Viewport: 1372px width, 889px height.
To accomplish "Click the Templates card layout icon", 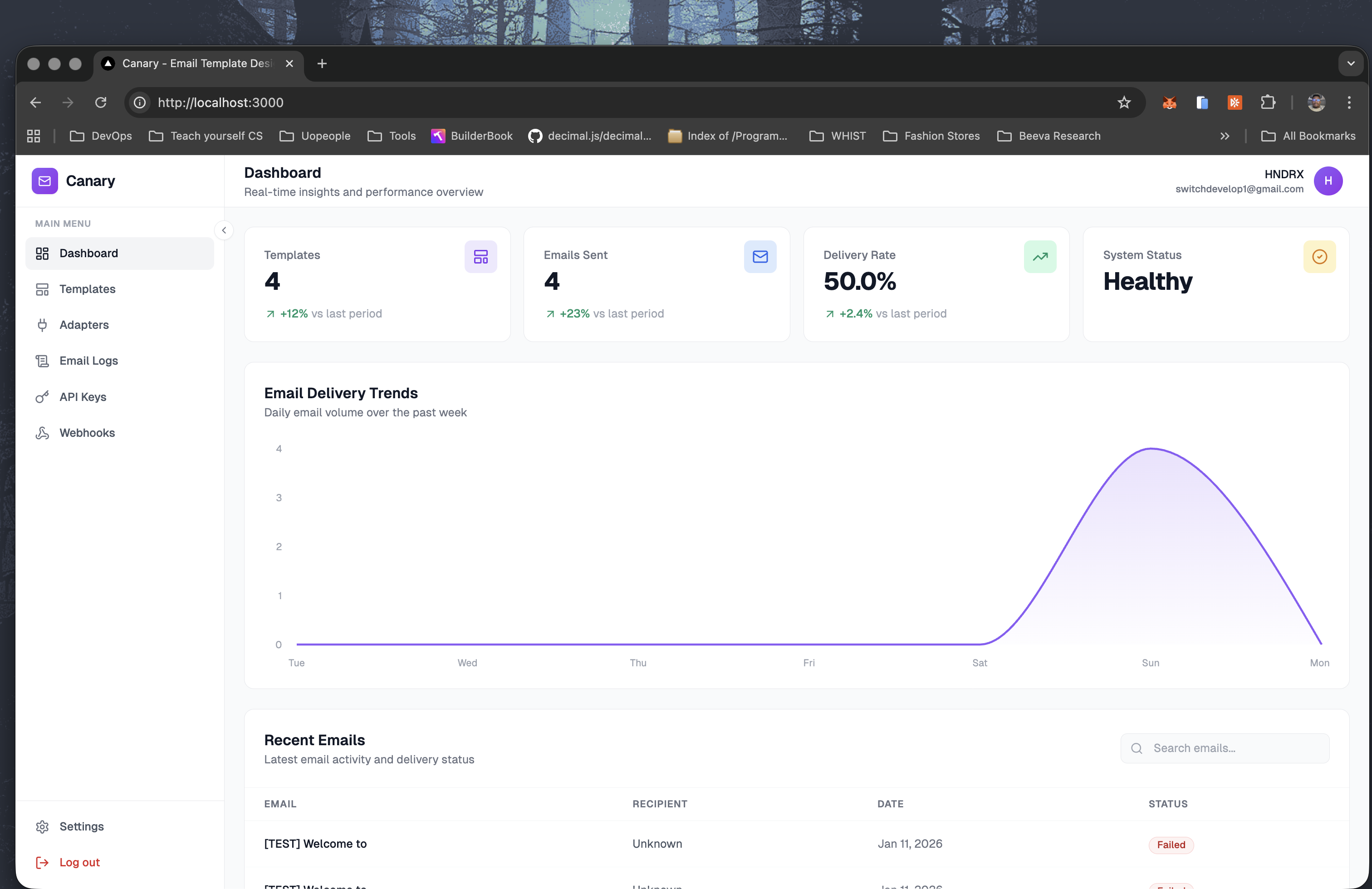I will [x=480, y=256].
